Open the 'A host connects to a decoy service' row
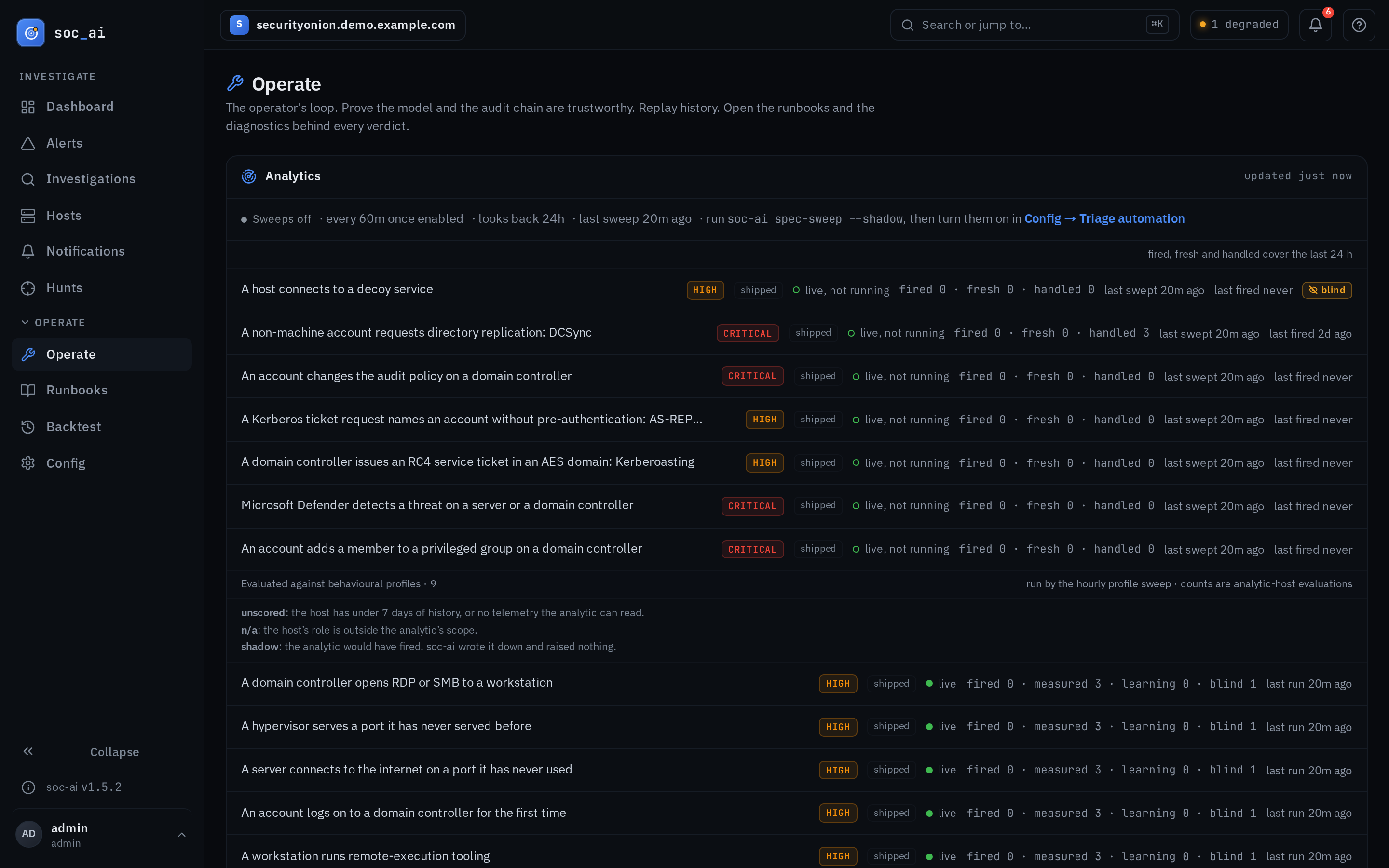Viewport: 1389px width, 868px height. [797, 290]
